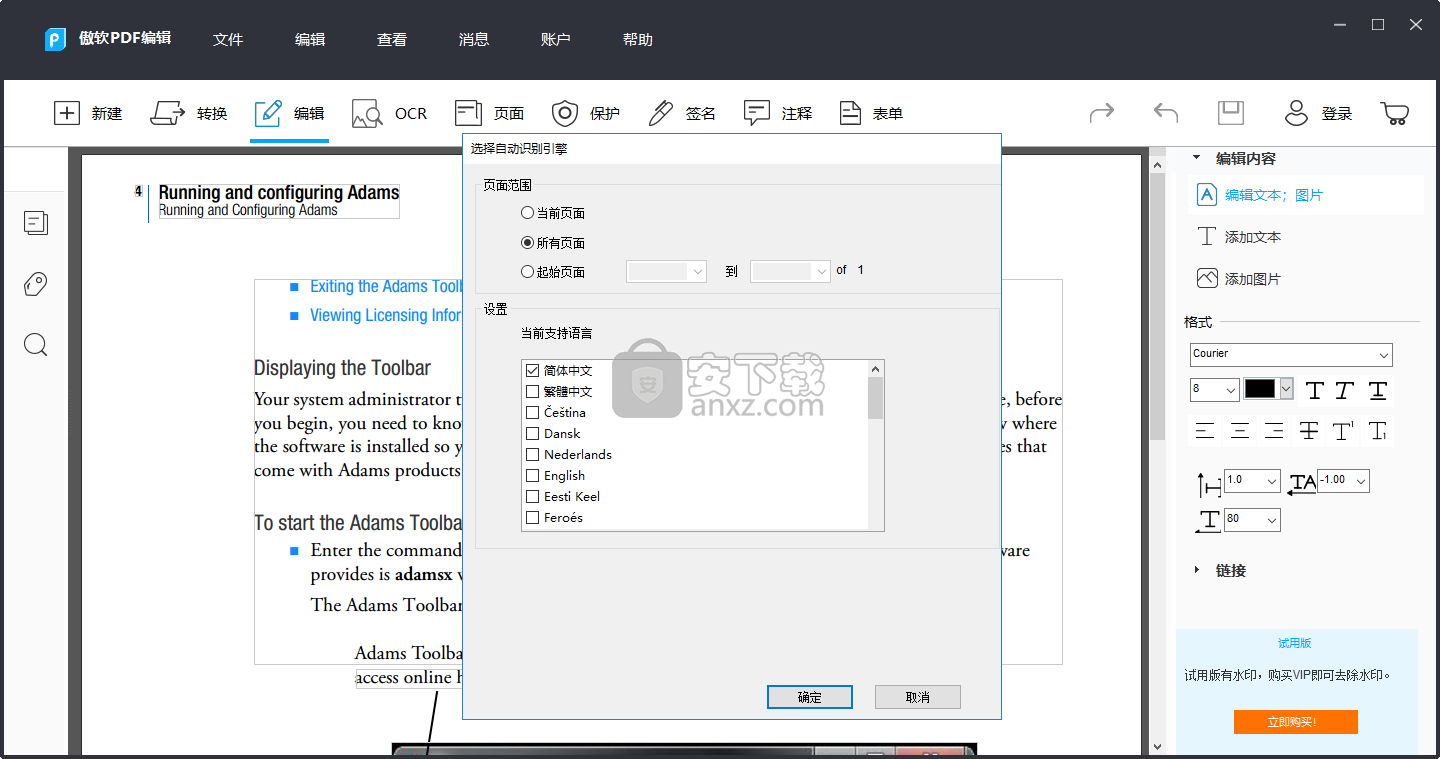Click the 新建 (New) toolbar icon
The image size is (1440, 759).
[67, 113]
